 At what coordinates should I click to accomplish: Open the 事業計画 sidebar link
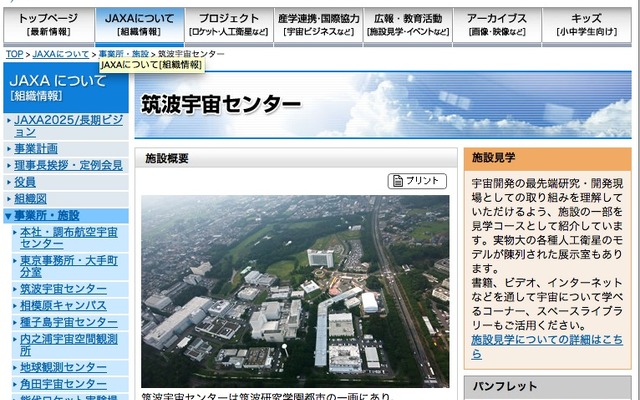pos(36,149)
